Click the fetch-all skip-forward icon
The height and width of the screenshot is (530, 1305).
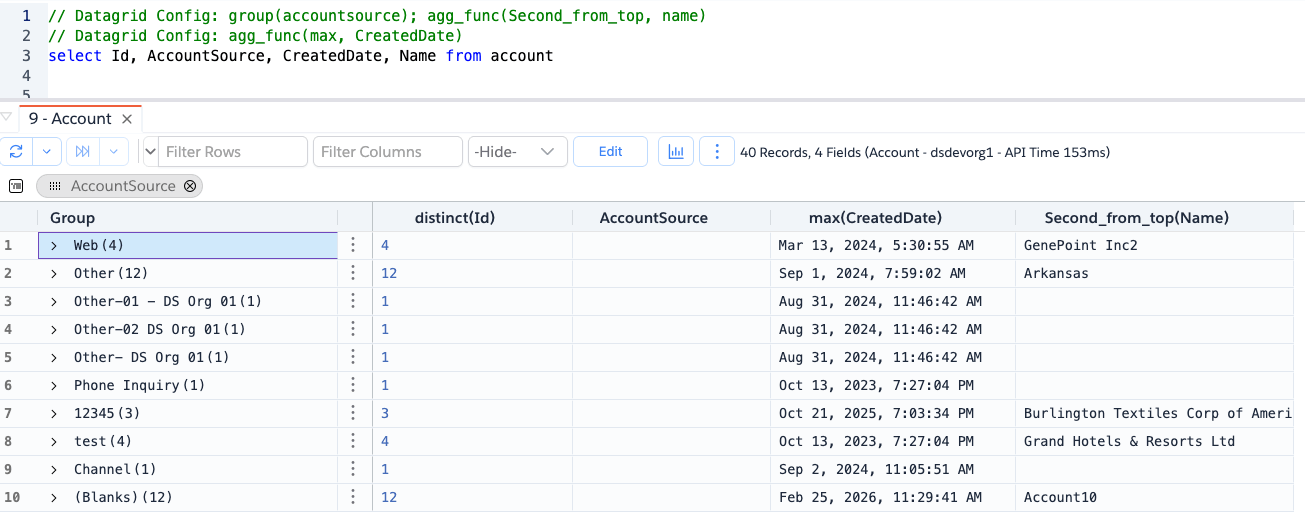click(x=83, y=152)
